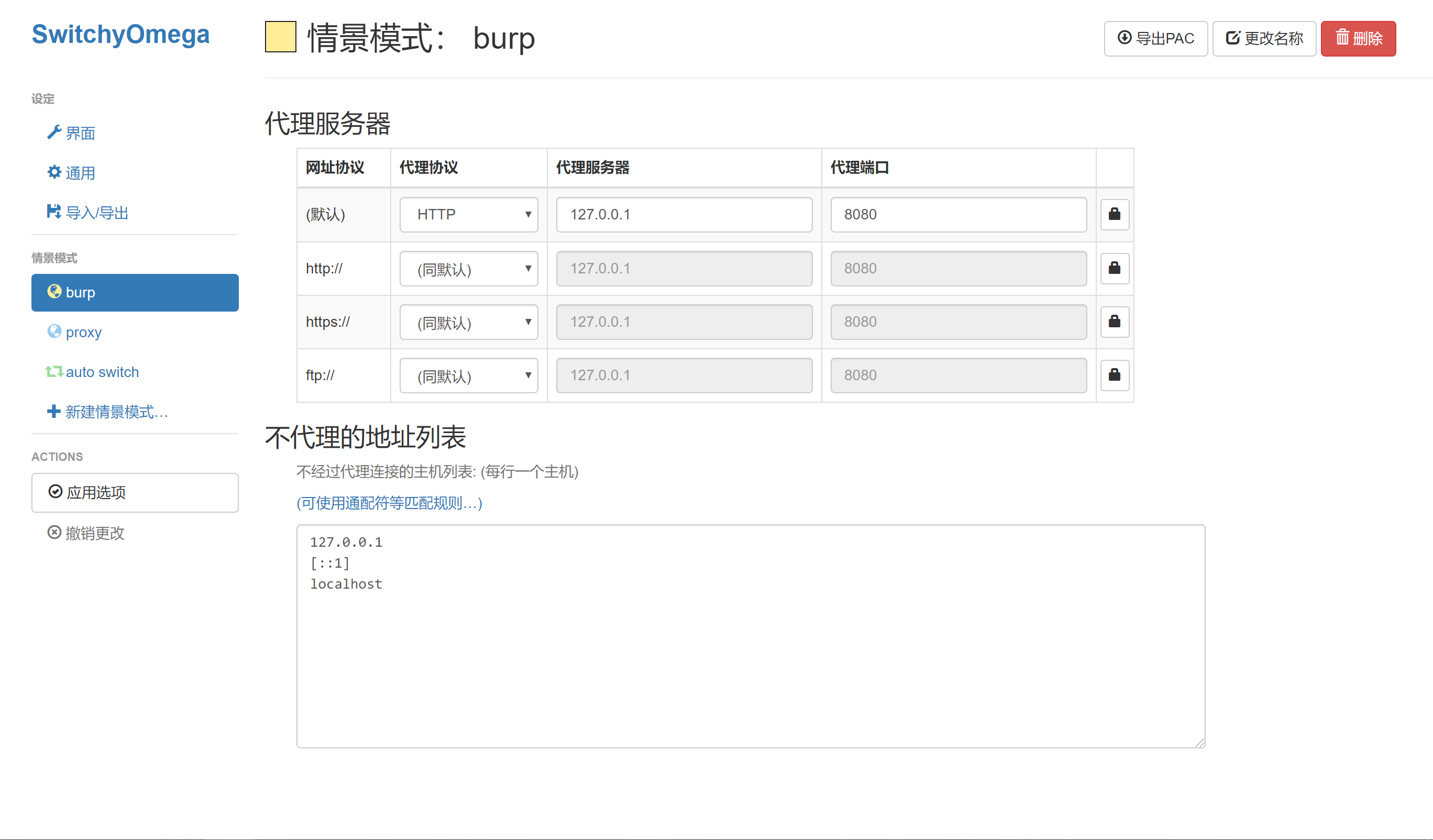Select the burp profile in sidebar
The image size is (1433, 840).
click(135, 292)
